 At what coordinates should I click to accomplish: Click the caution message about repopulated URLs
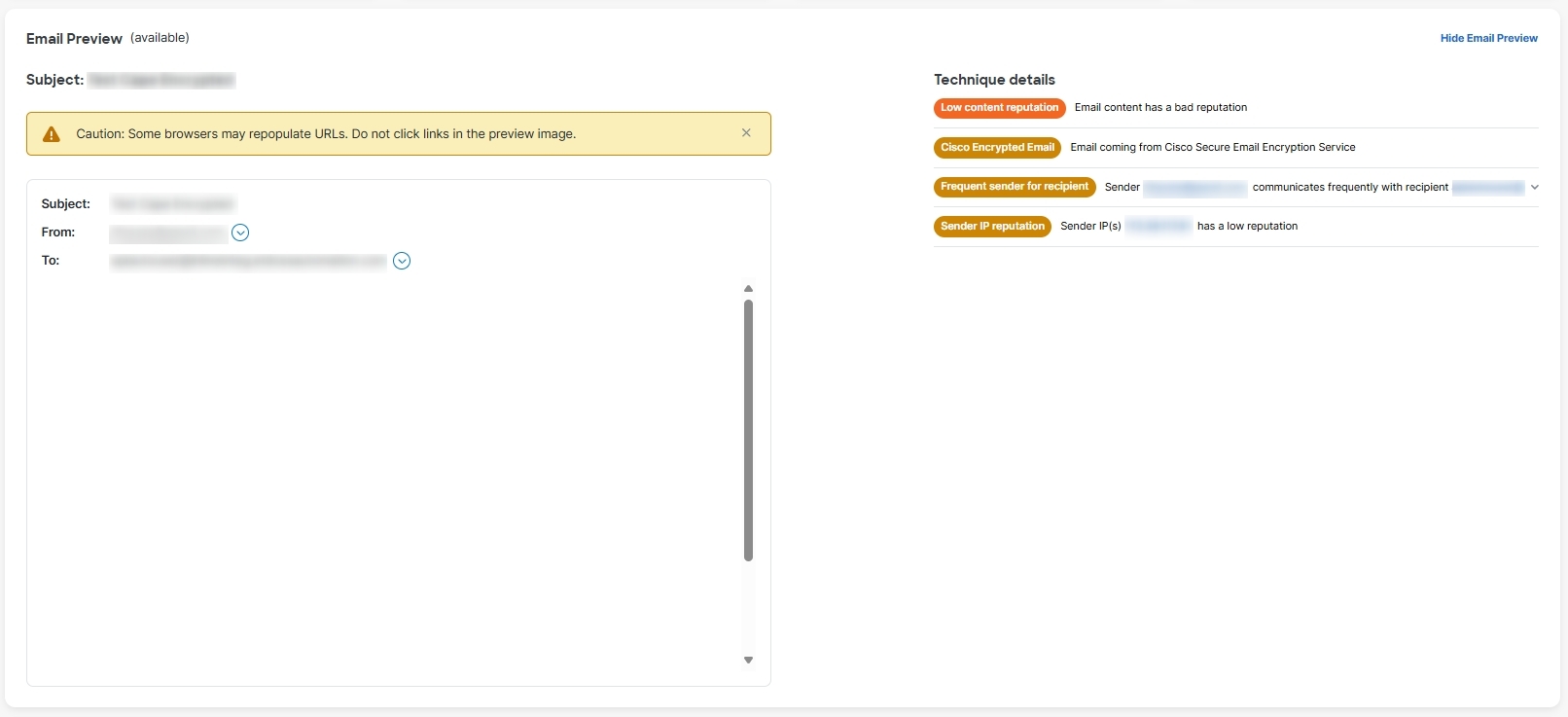pos(326,134)
